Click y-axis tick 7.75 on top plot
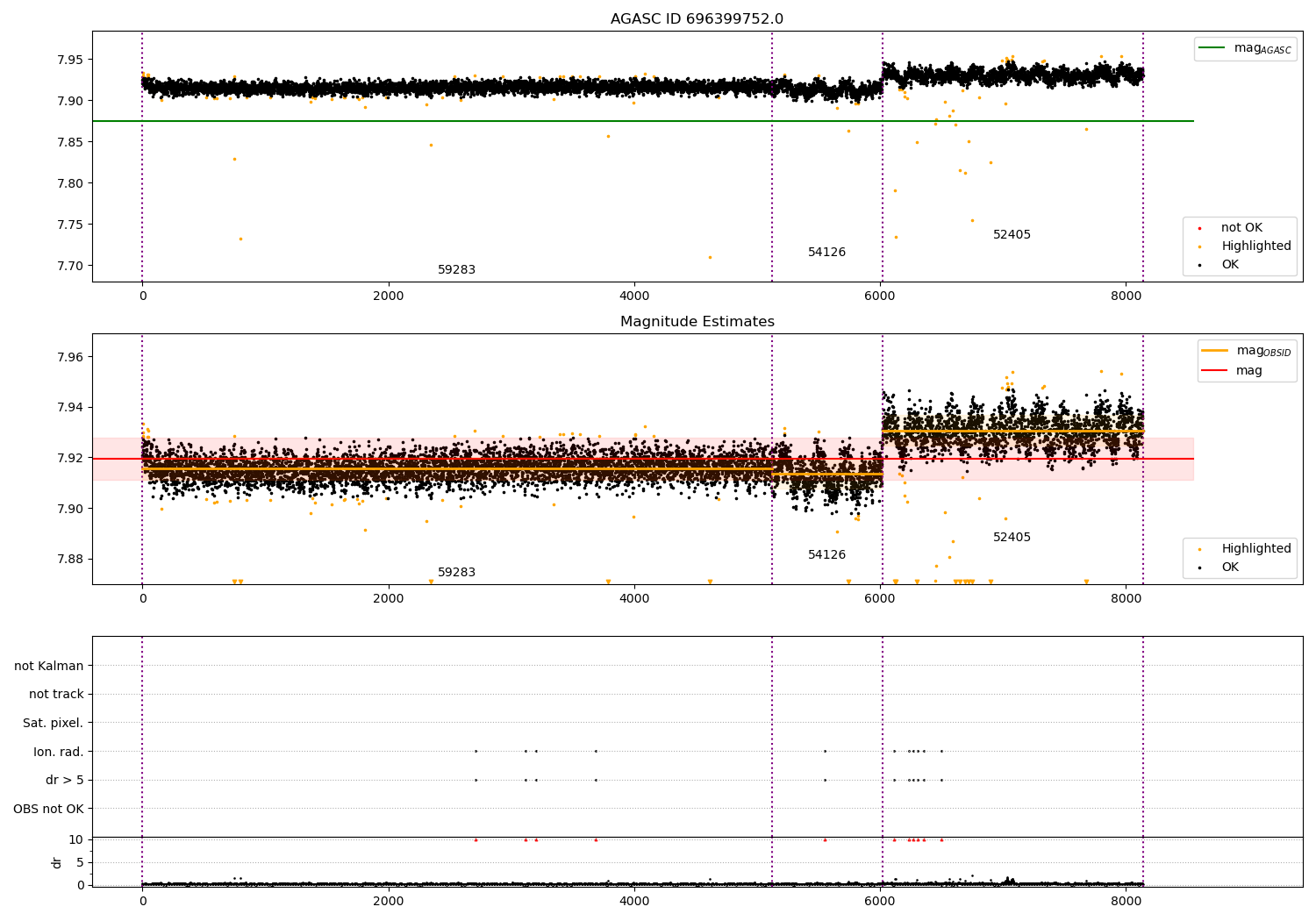The image size is (1316, 921). point(68,225)
